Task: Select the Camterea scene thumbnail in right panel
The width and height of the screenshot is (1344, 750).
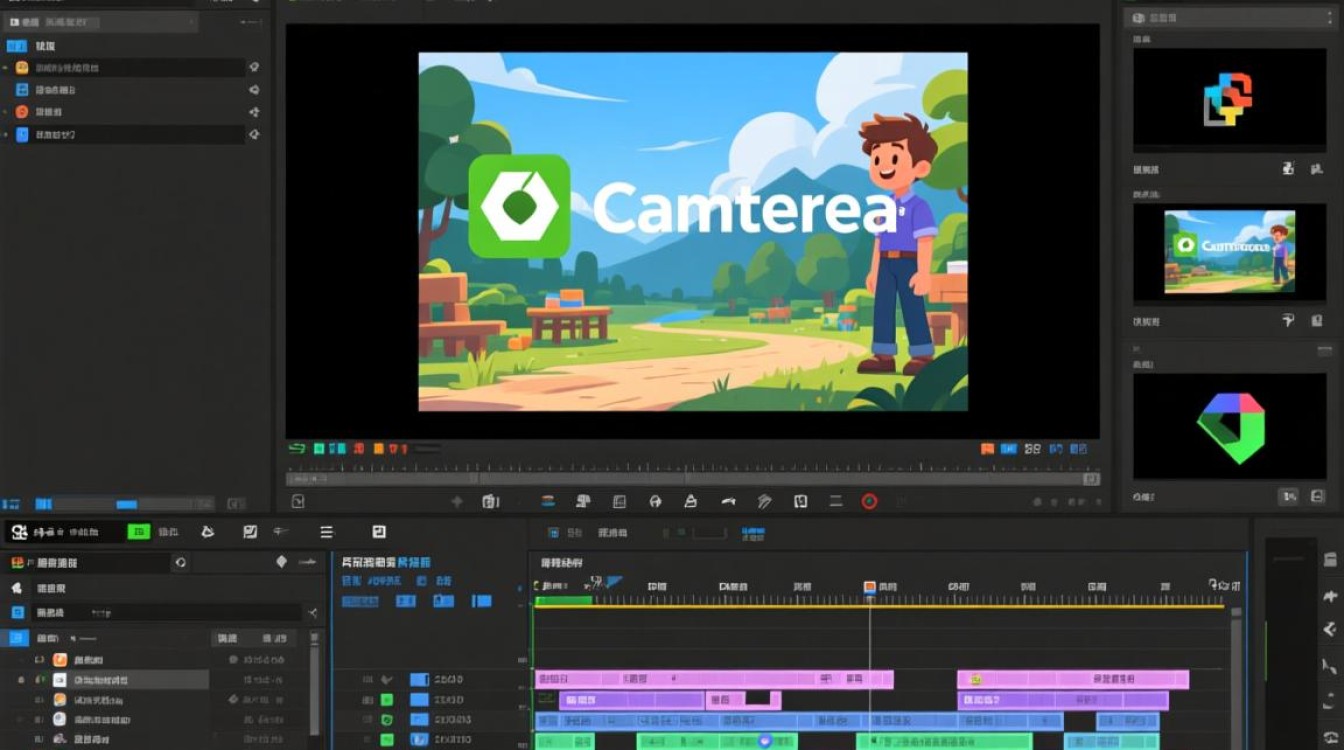Action: point(1229,251)
